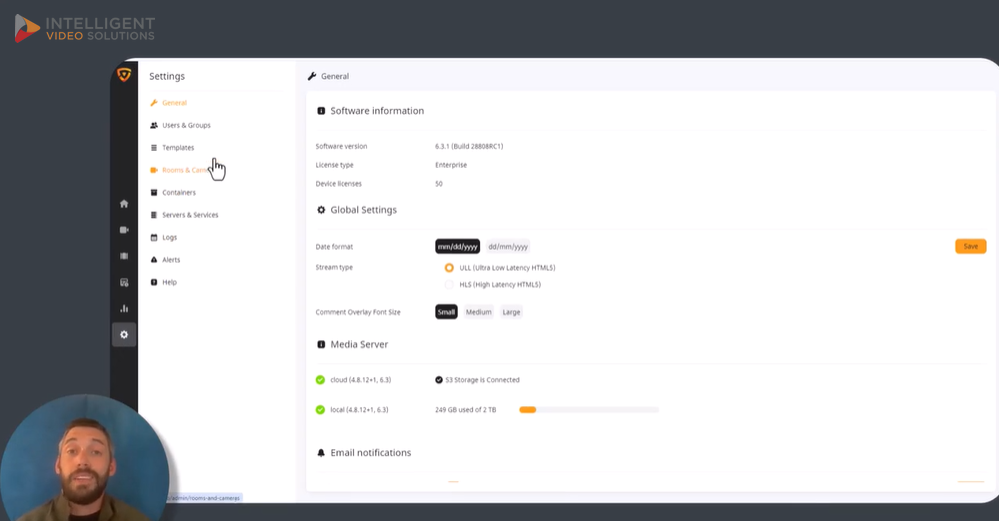The height and width of the screenshot is (521, 999).
Task: Click the bell icon beside Alerts
Action: coord(154,260)
